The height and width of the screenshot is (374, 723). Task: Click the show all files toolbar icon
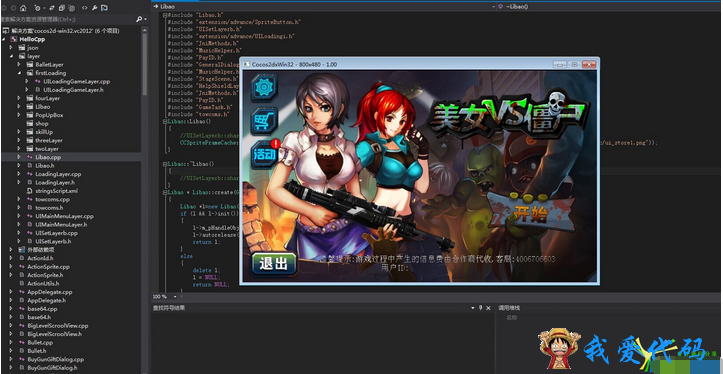click(x=72, y=8)
